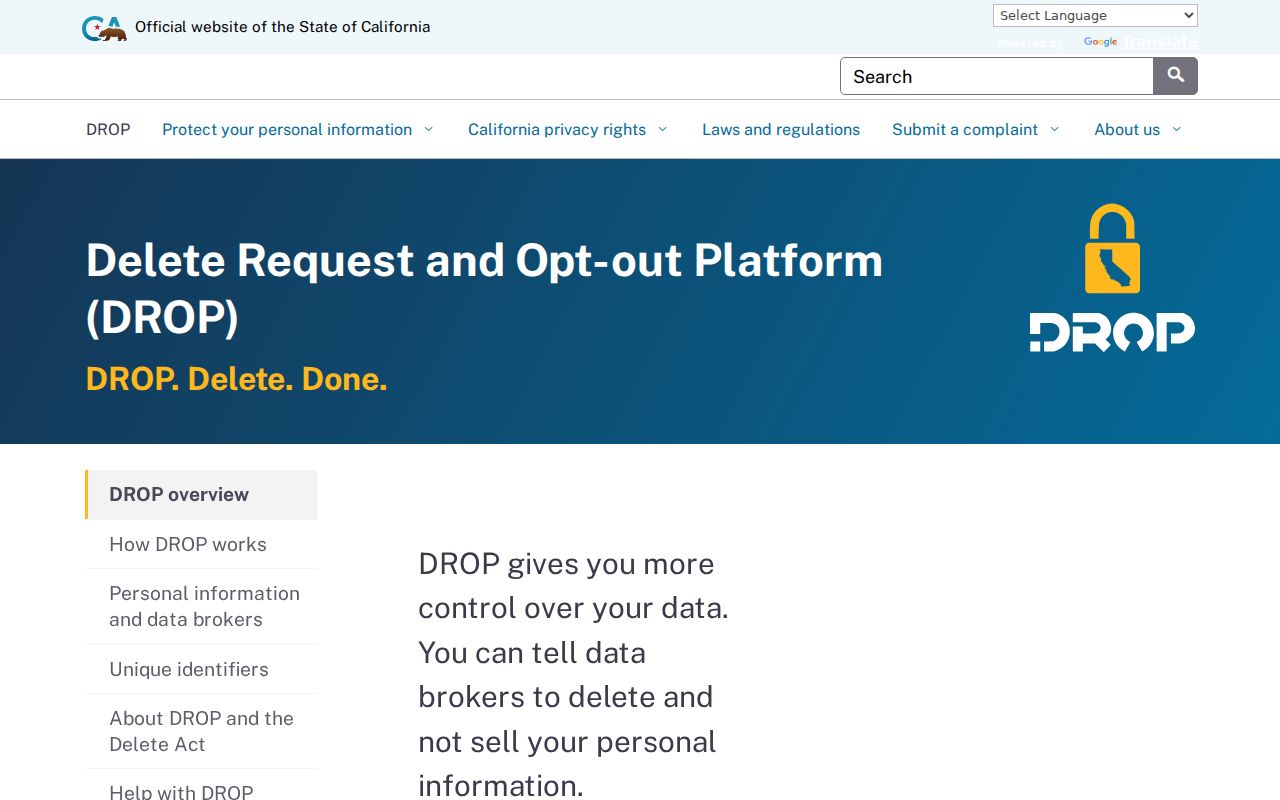Expand Submit a complaint menu
This screenshot has height=800, width=1280.
click(x=976, y=129)
